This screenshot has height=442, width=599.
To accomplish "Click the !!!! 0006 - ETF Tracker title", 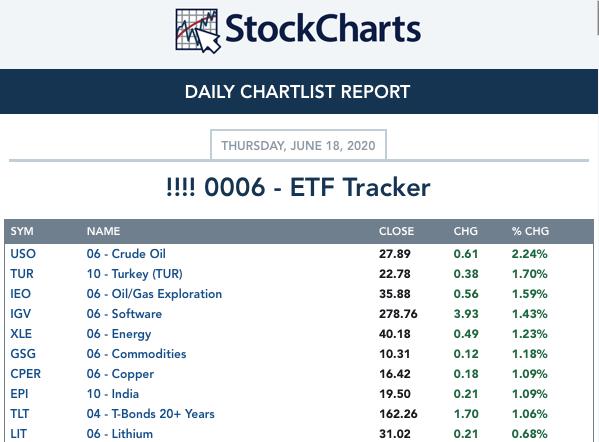I will pos(298,187).
